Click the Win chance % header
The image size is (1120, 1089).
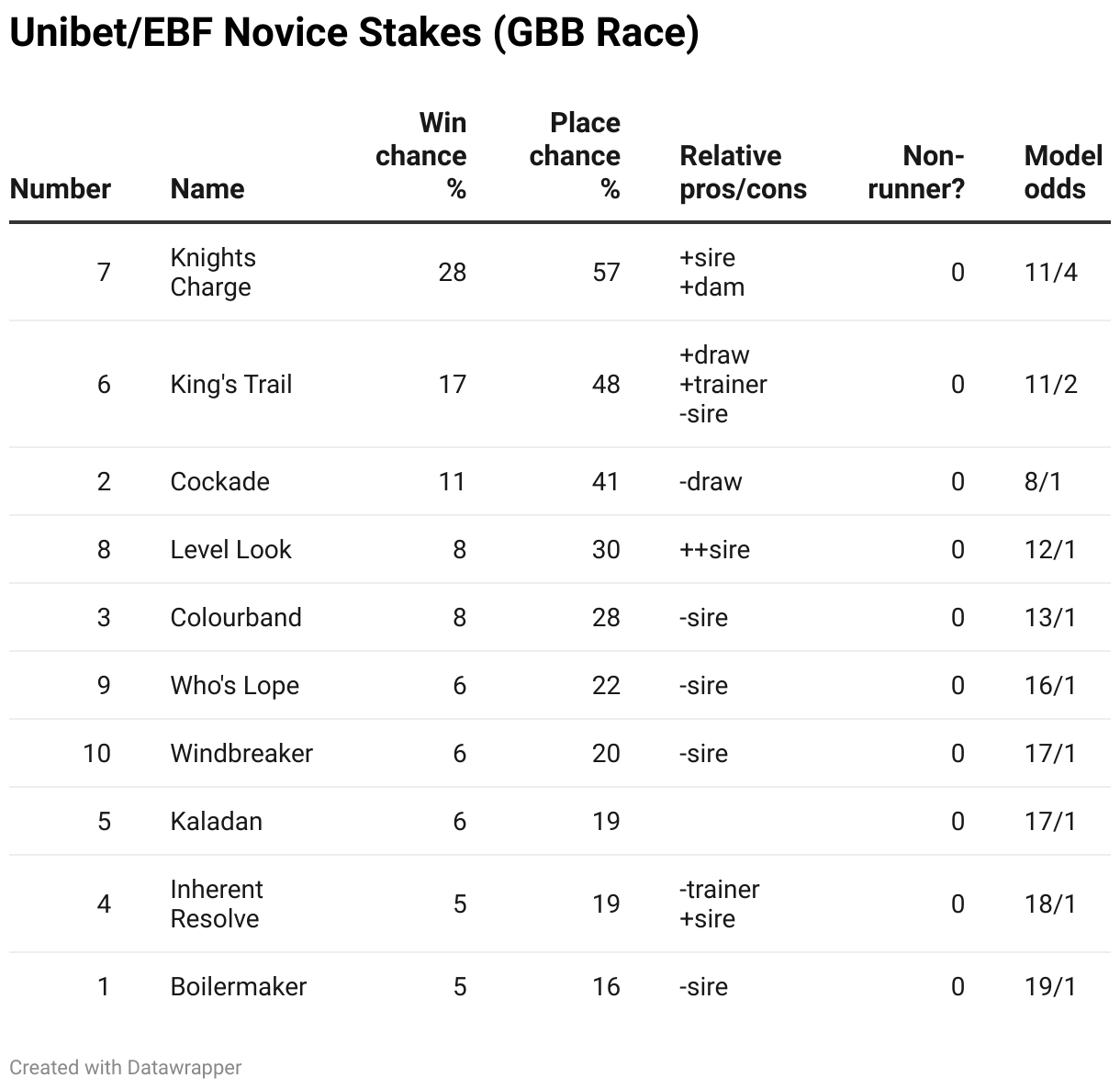[x=421, y=156]
